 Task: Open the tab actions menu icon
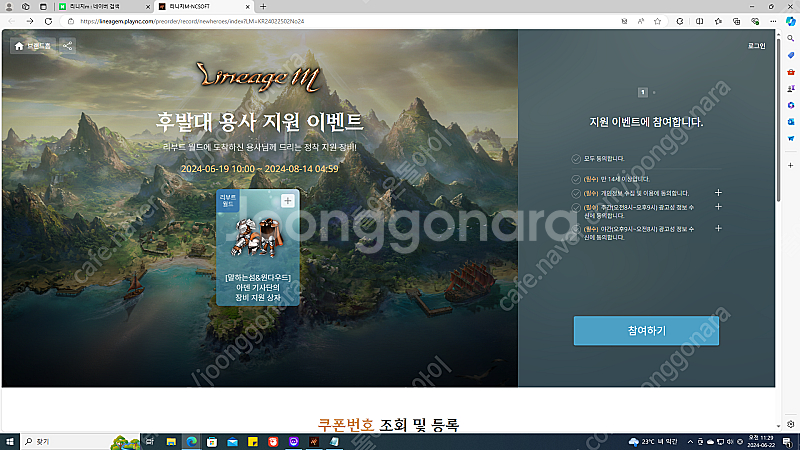coord(43,7)
